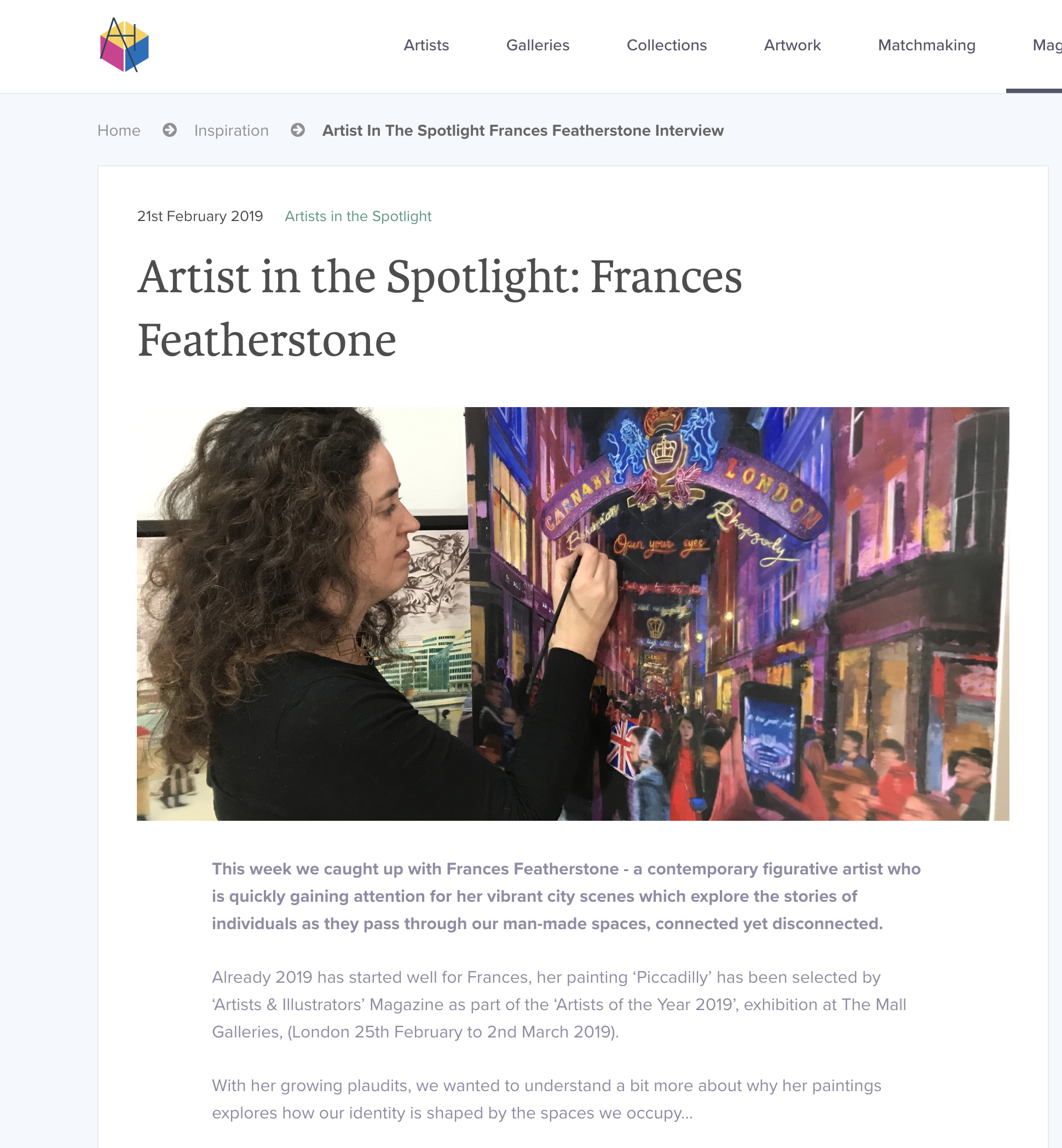This screenshot has height=1148, width=1062.
Task: Click the bold intro paragraph about Frances
Action: pos(565,896)
